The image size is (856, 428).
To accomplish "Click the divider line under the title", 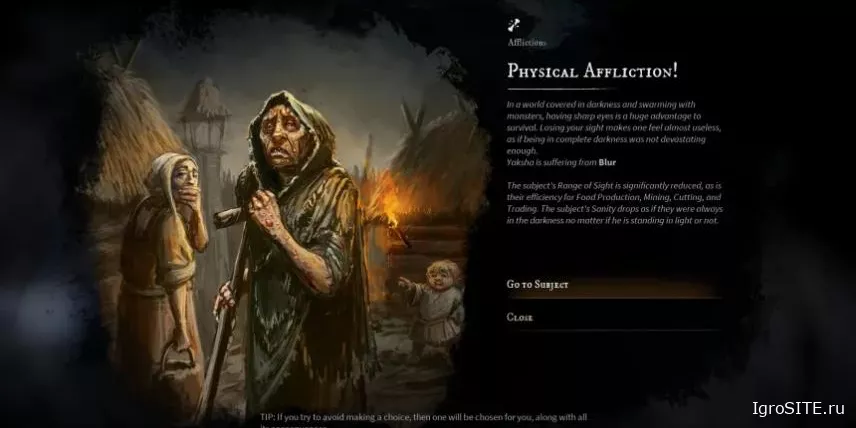I will (562, 89).
